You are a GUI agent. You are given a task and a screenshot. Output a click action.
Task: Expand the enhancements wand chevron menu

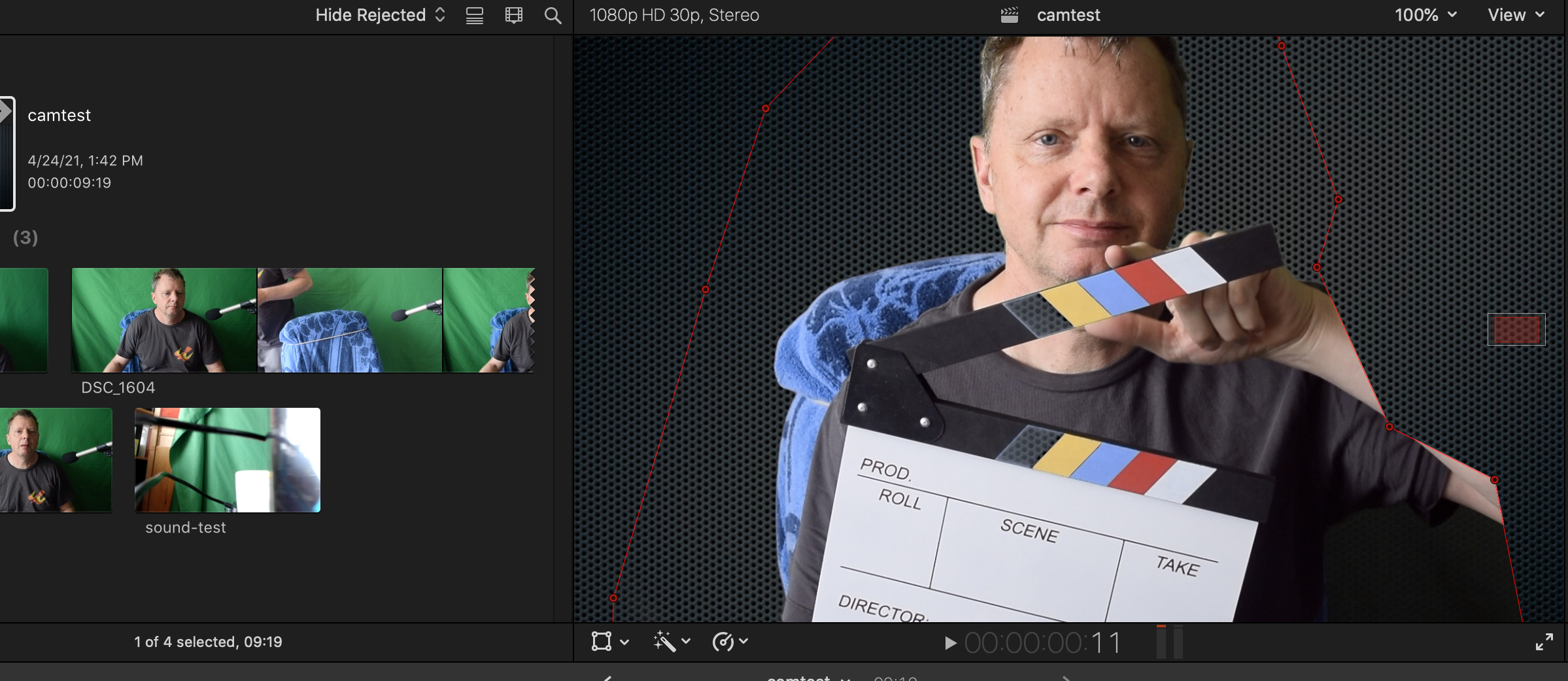pyautogui.click(x=686, y=642)
